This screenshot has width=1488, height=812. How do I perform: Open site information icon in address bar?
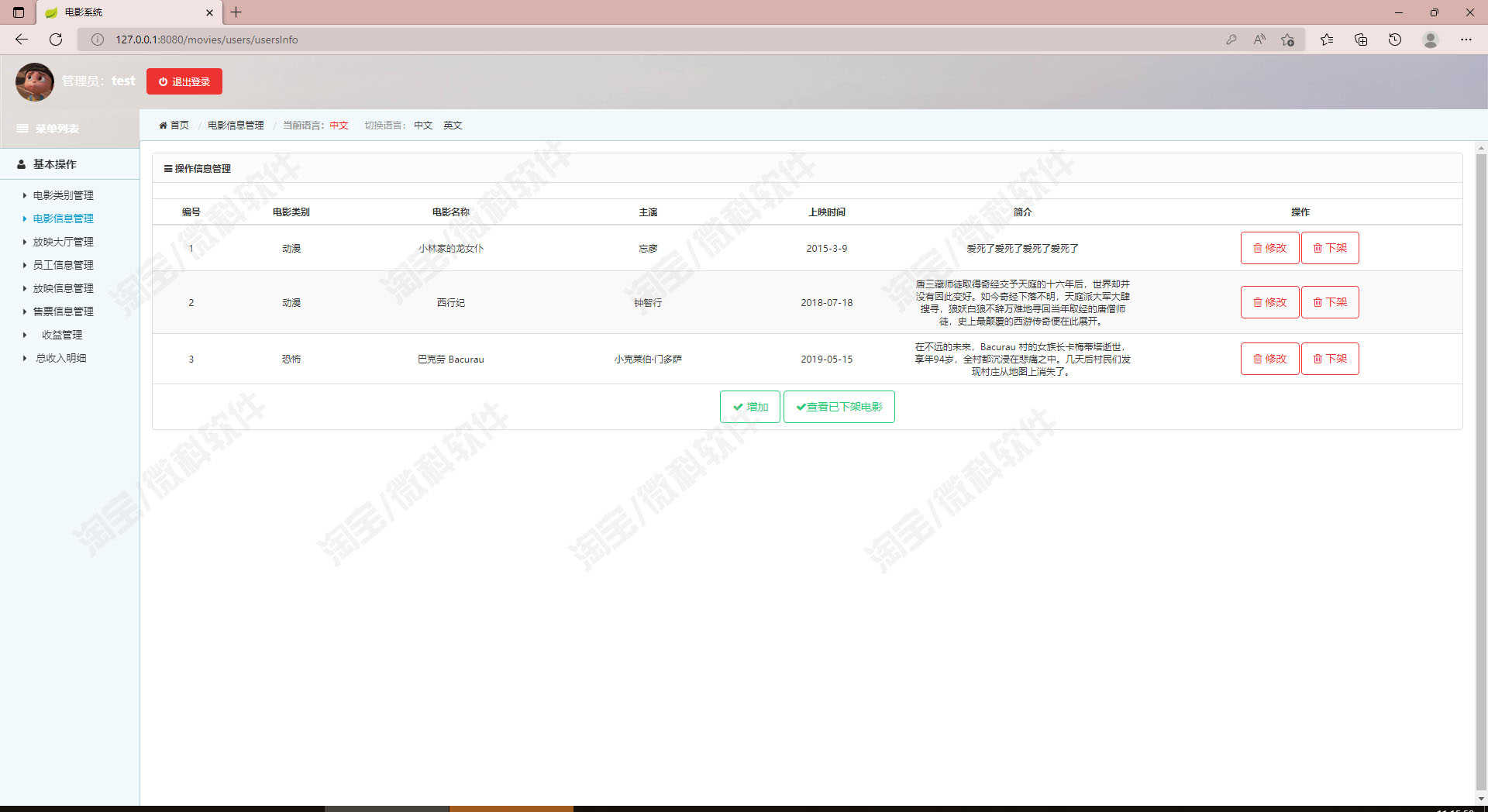click(98, 40)
